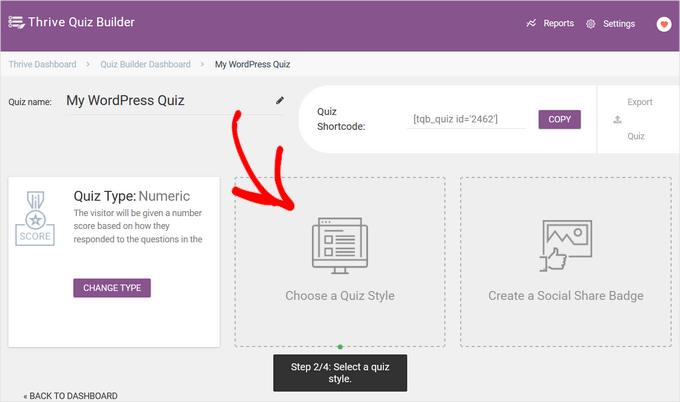Open the Settings gear menu
The image size is (680, 402).
pyautogui.click(x=610, y=23)
